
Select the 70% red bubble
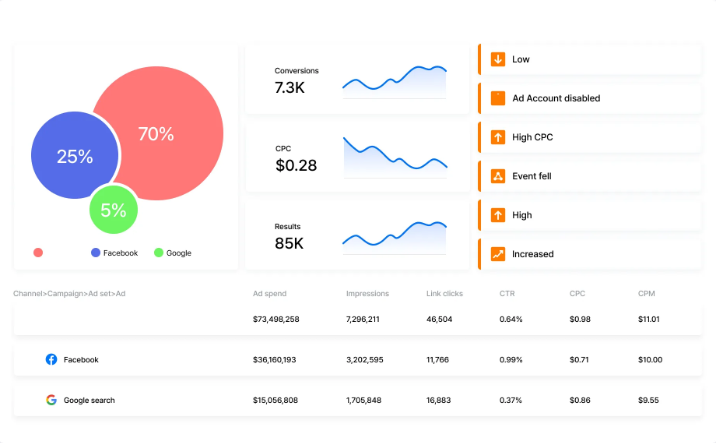(158, 133)
